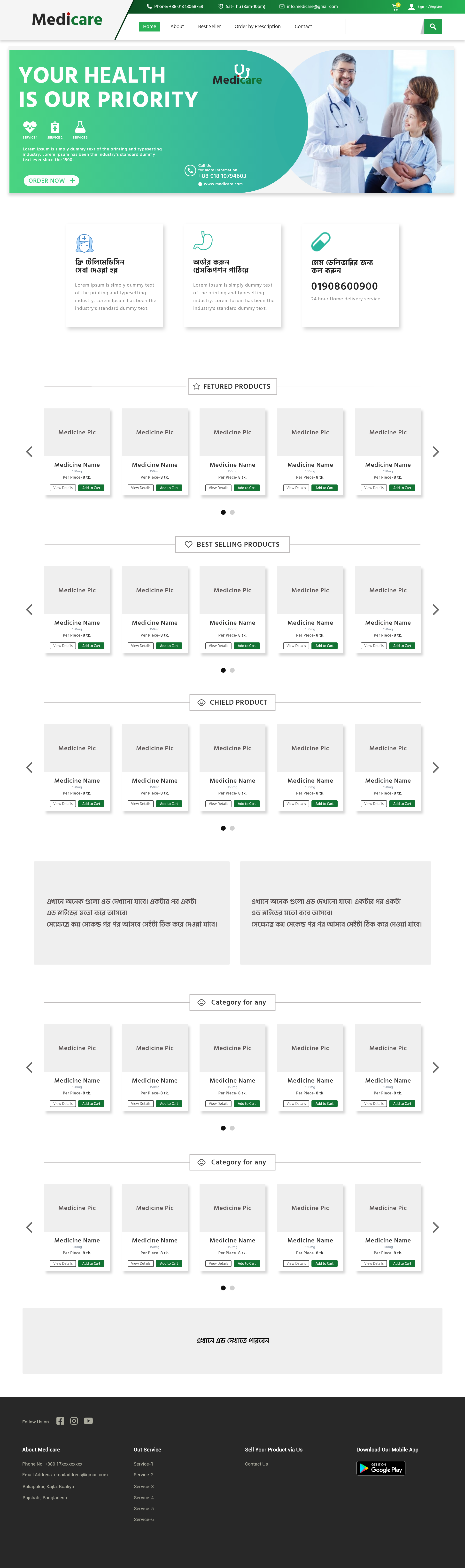Screen dimensions: 465x1568
Task: Click Contact Us link in footer
Action: click(256, 1464)
